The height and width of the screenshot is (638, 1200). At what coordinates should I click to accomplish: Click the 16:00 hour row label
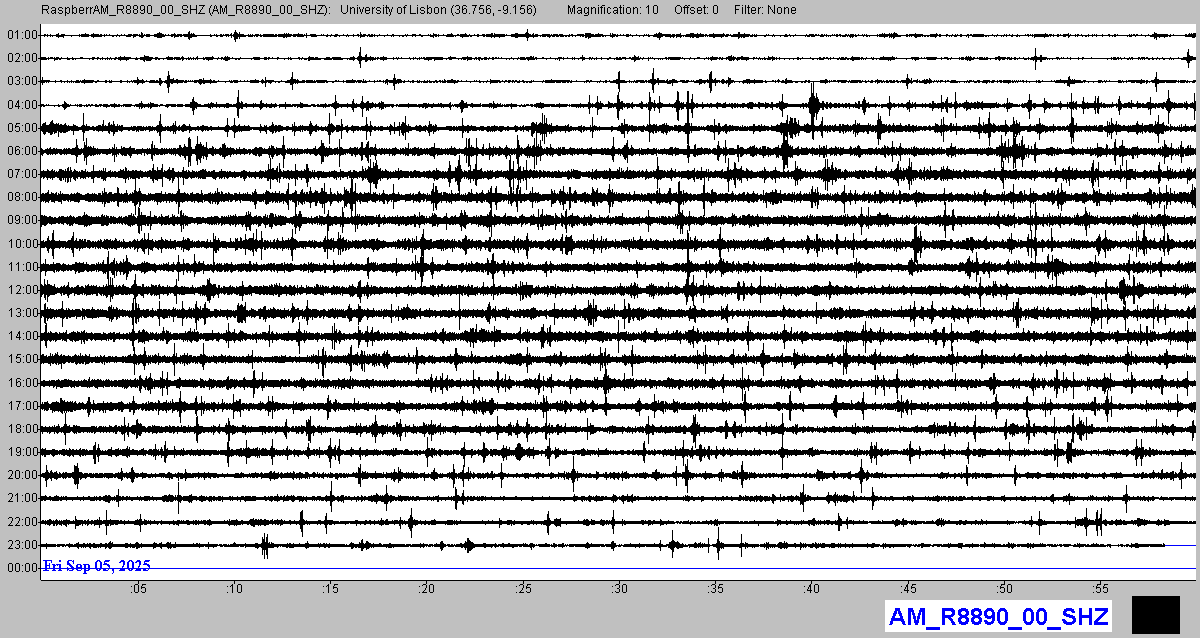(x=22, y=383)
